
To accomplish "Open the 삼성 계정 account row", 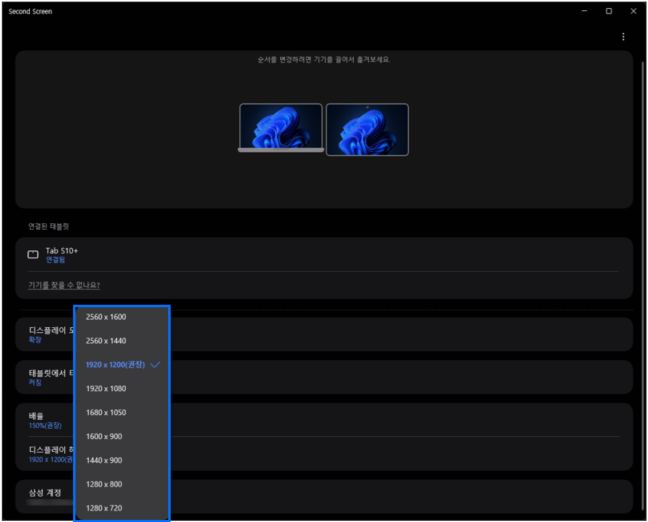I will click(400, 495).
